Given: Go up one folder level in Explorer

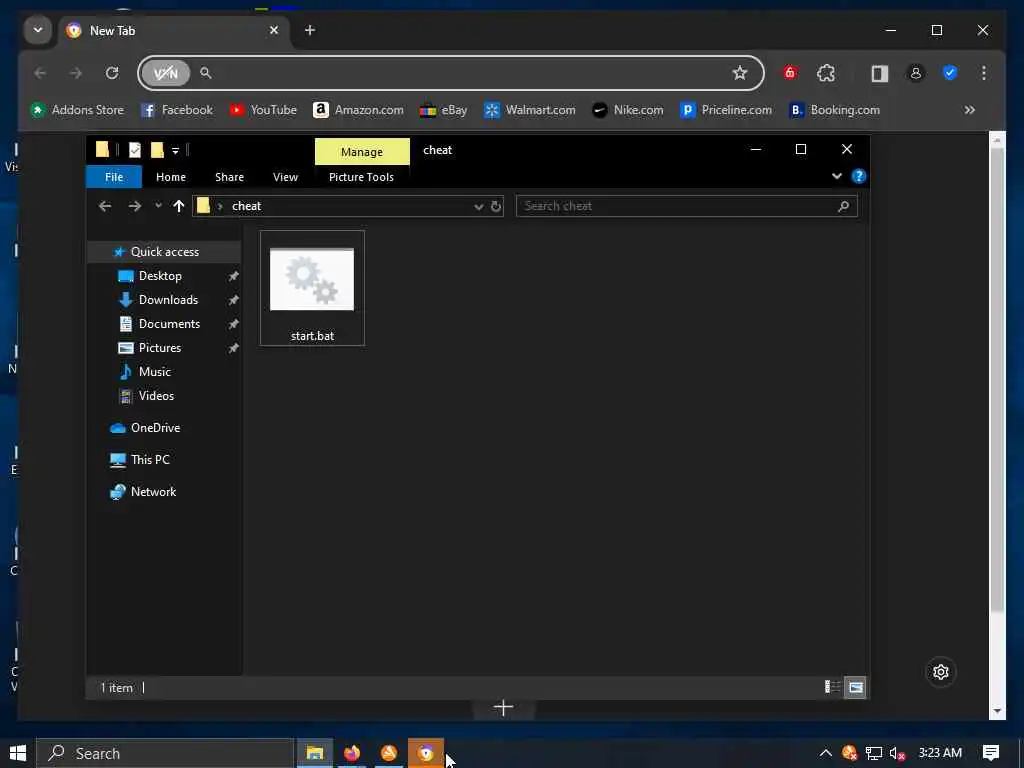Looking at the screenshot, I should pos(178,206).
